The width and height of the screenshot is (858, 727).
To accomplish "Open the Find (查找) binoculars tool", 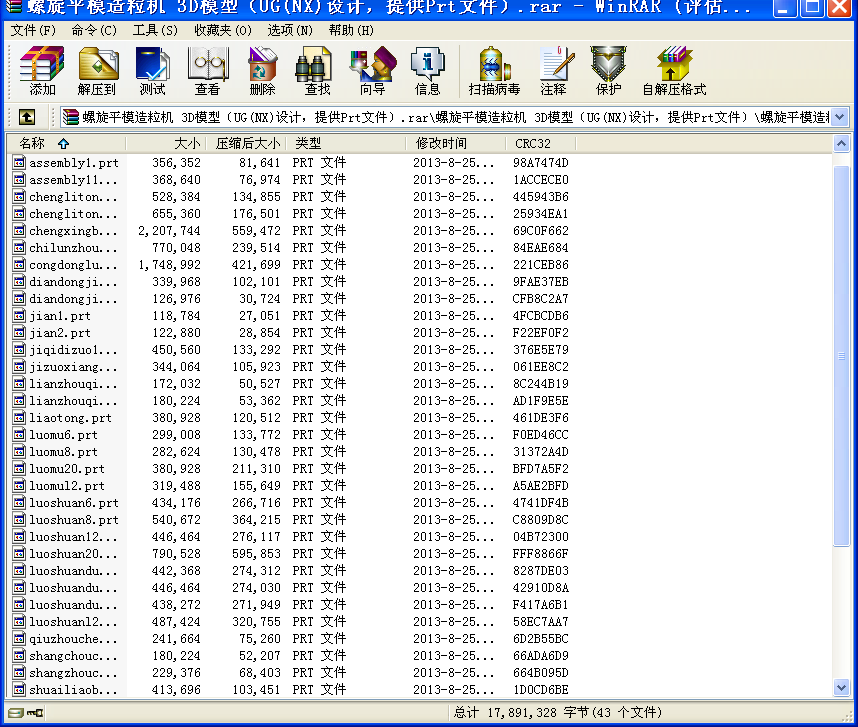I will click(317, 71).
